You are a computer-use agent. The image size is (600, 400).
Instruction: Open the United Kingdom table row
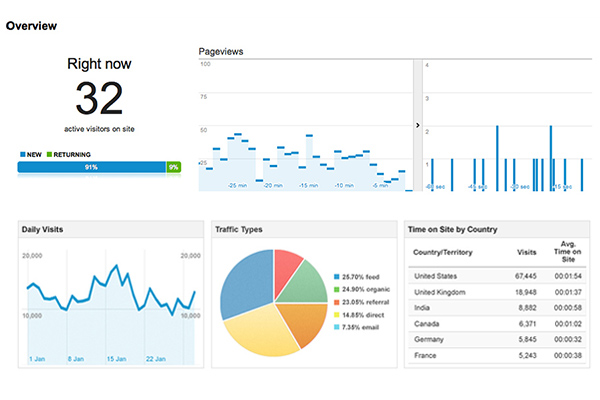[492, 293]
